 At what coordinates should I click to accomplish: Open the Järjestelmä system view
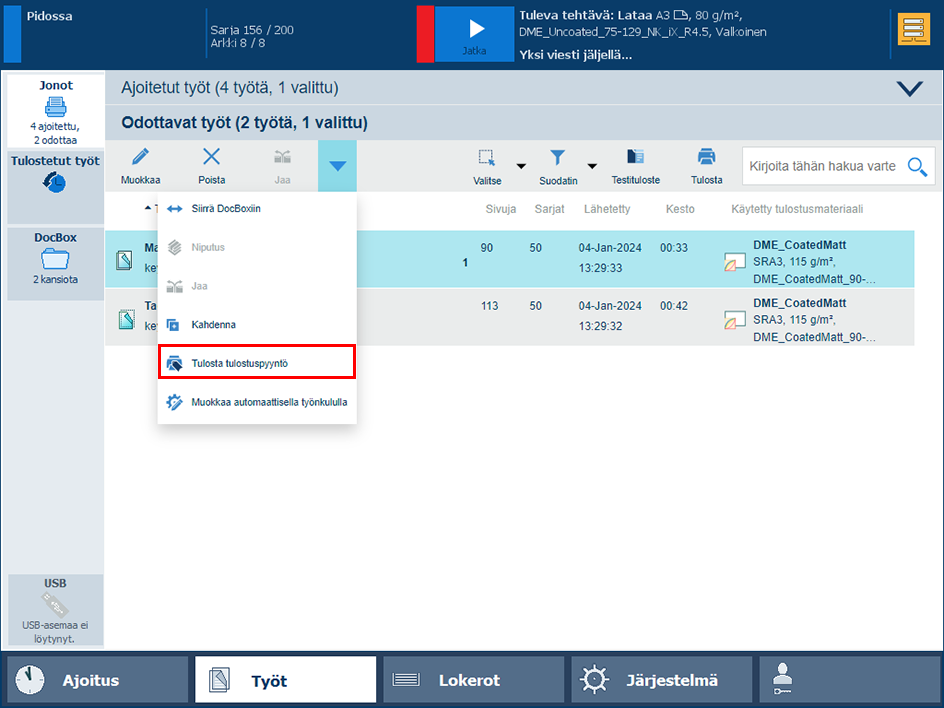(x=662, y=680)
